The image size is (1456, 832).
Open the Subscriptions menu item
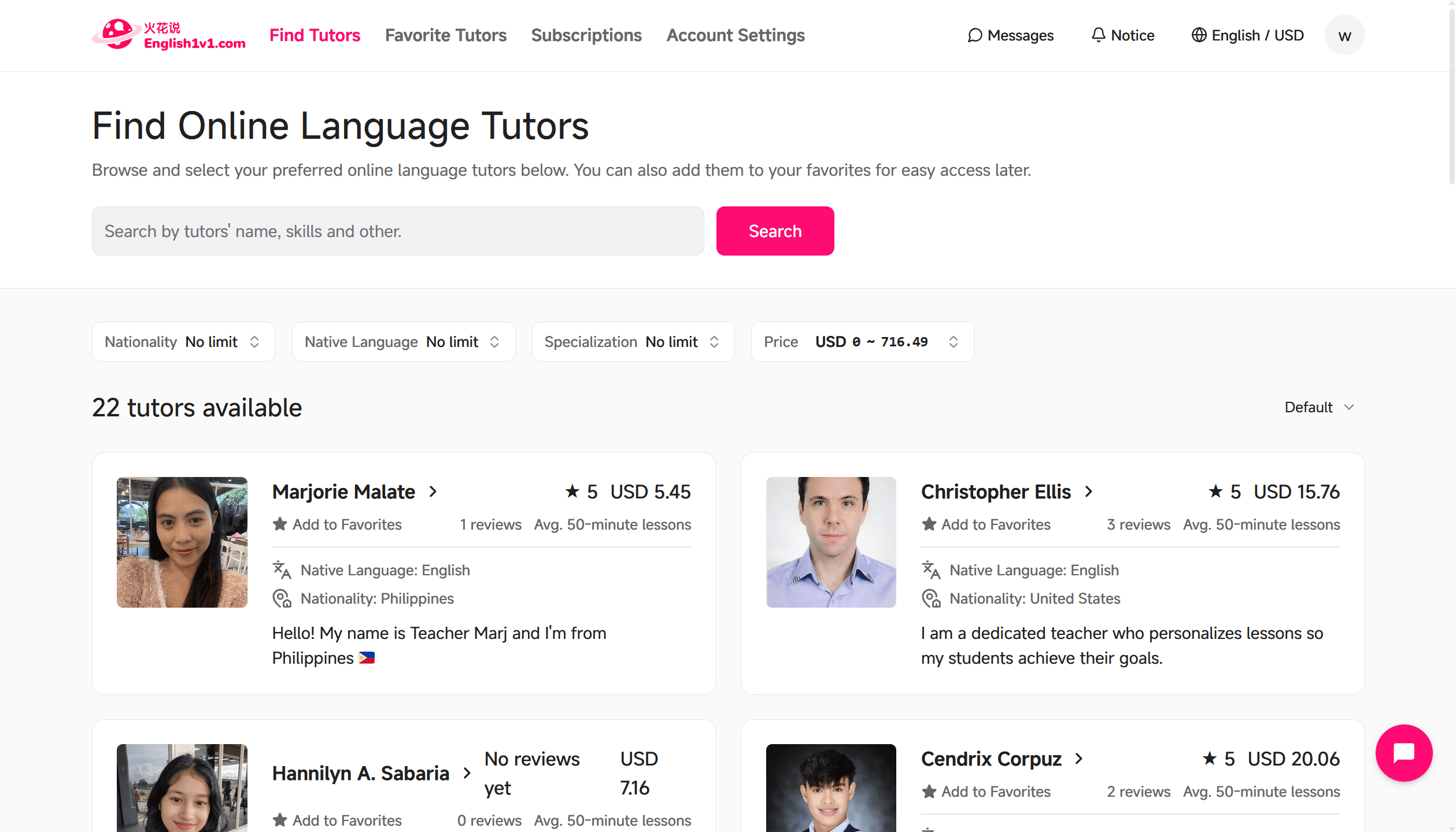pyautogui.click(x=586, y=35)
